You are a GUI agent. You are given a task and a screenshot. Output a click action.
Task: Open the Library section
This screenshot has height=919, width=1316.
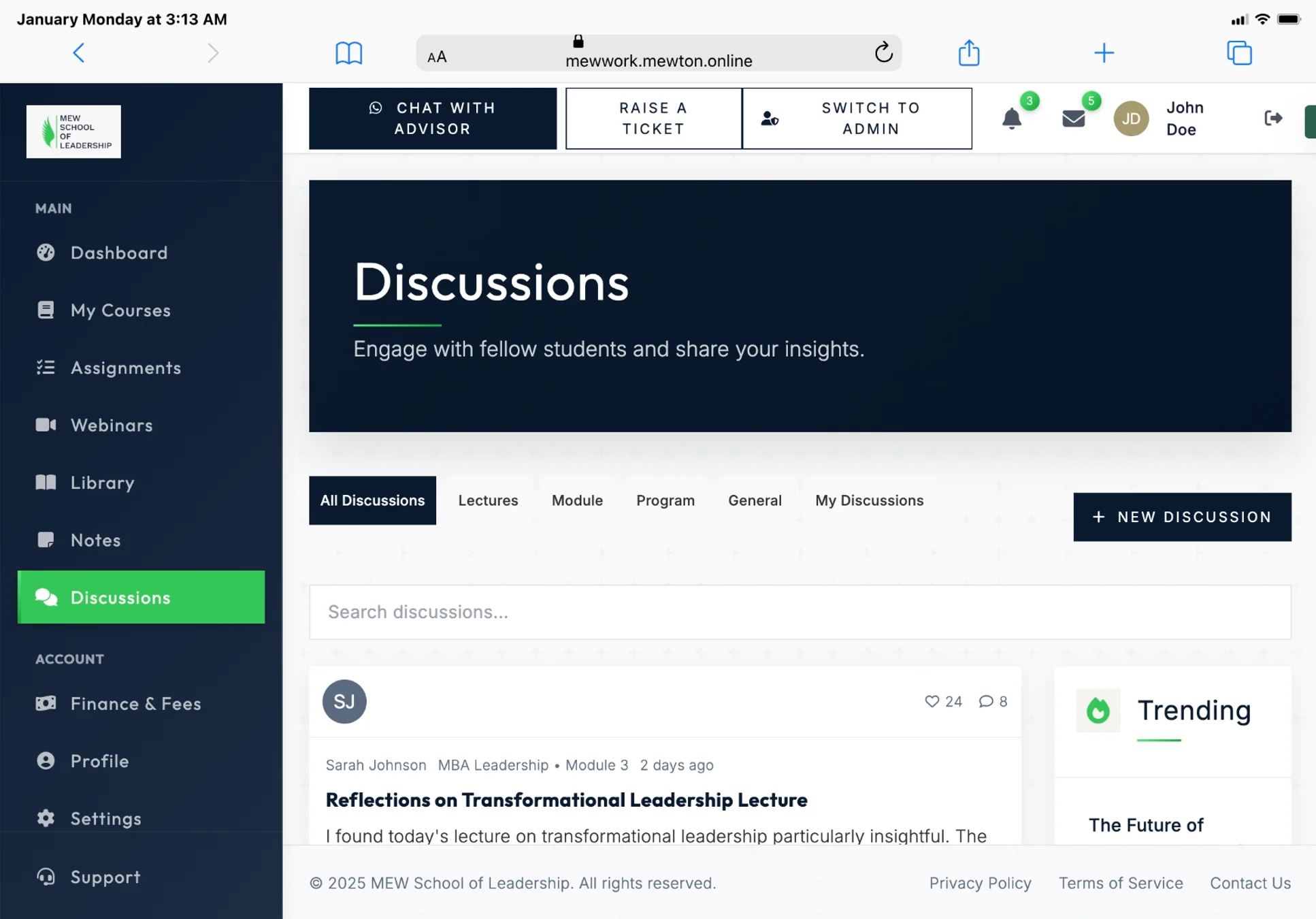102,482
